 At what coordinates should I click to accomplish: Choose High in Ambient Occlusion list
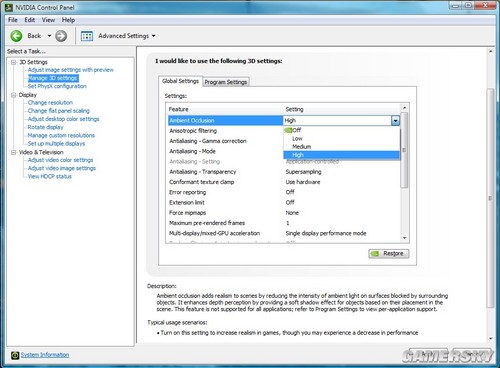[x=341, y=155]
